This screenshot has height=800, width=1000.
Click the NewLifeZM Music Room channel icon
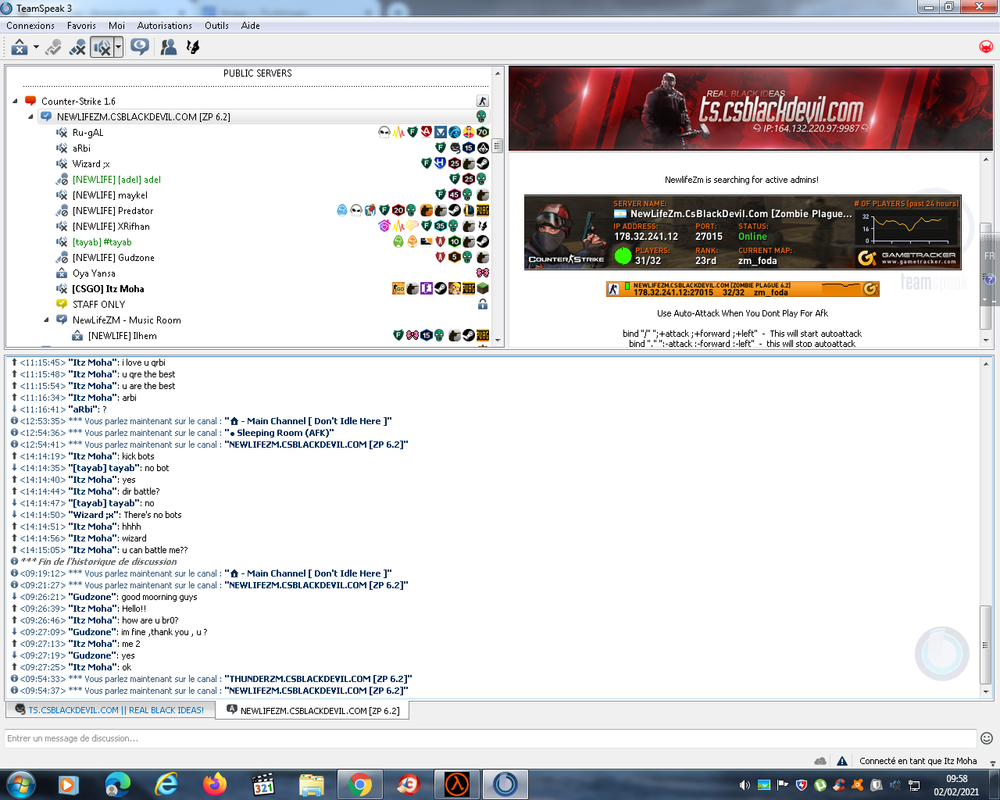pos(61,320)
